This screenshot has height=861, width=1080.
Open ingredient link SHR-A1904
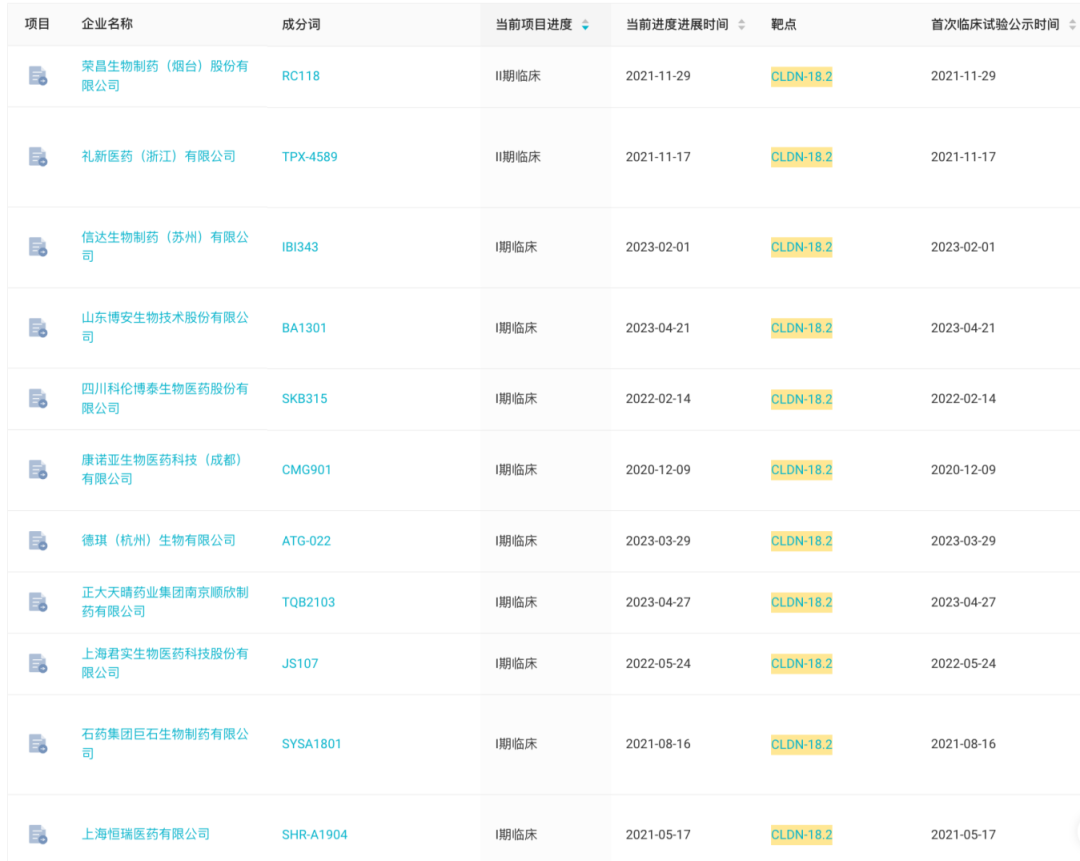point(314,834)
